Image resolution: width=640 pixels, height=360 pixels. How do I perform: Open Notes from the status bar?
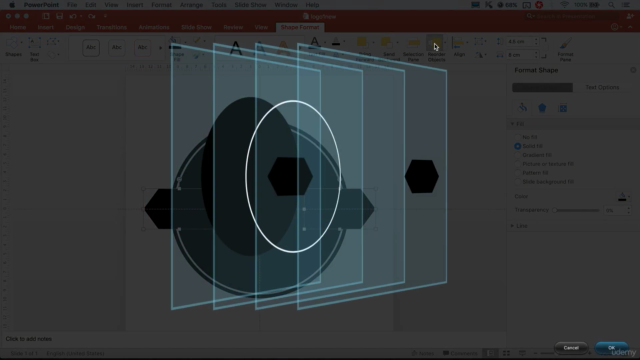point(422,353)
